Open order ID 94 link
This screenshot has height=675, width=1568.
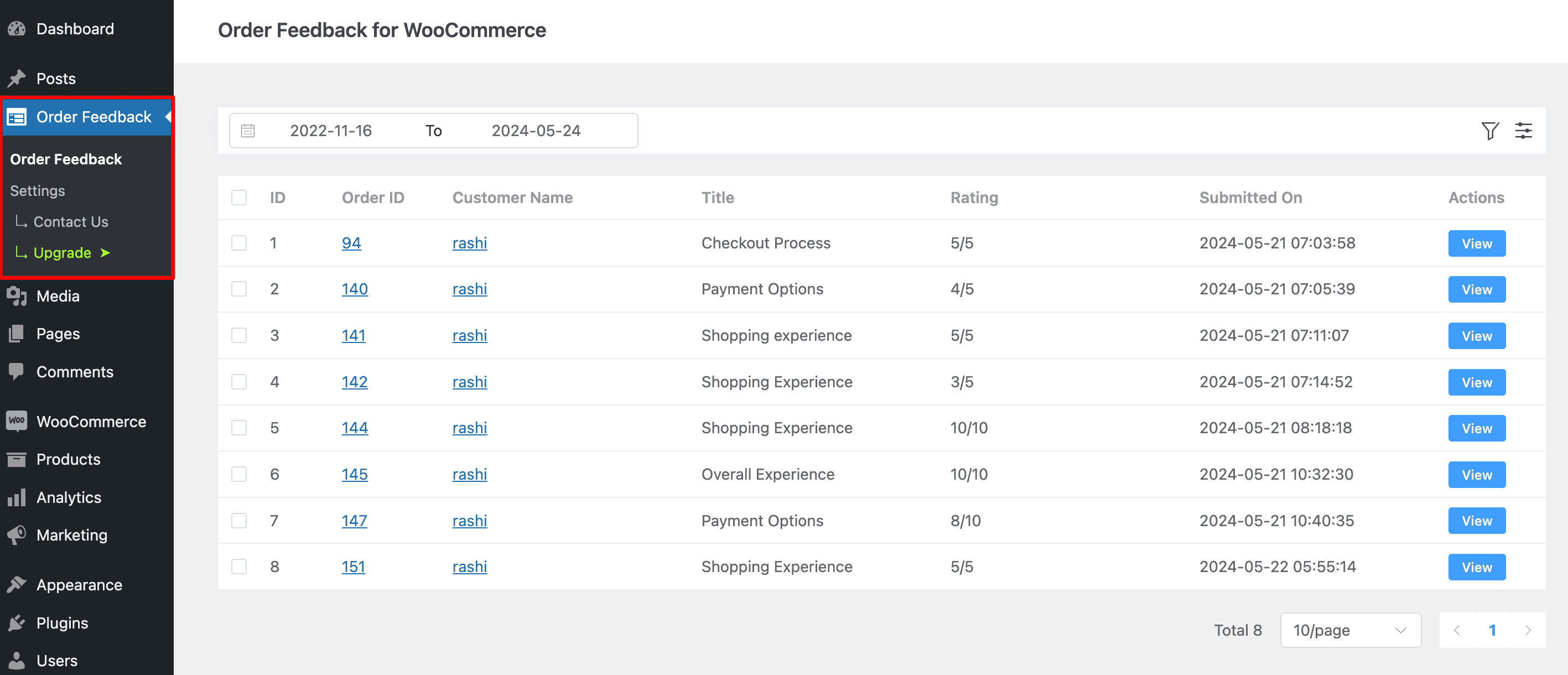point(351,243)
